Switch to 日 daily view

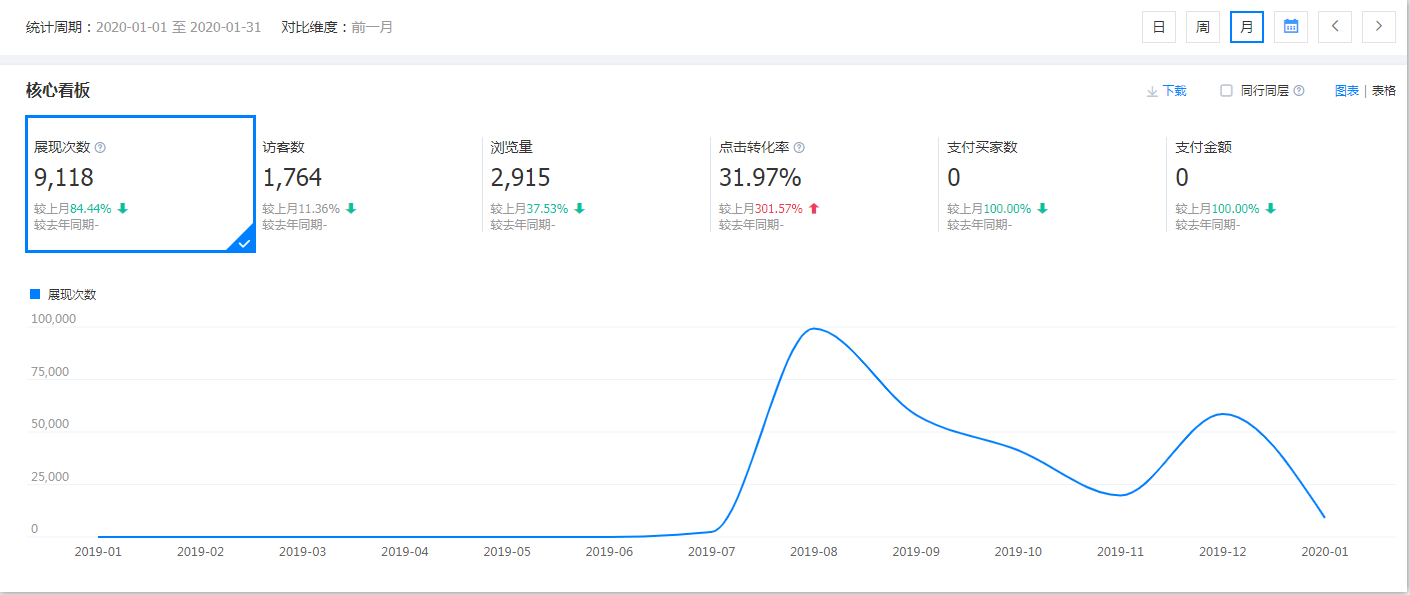pyautogui.click(x=1159, y=27)
